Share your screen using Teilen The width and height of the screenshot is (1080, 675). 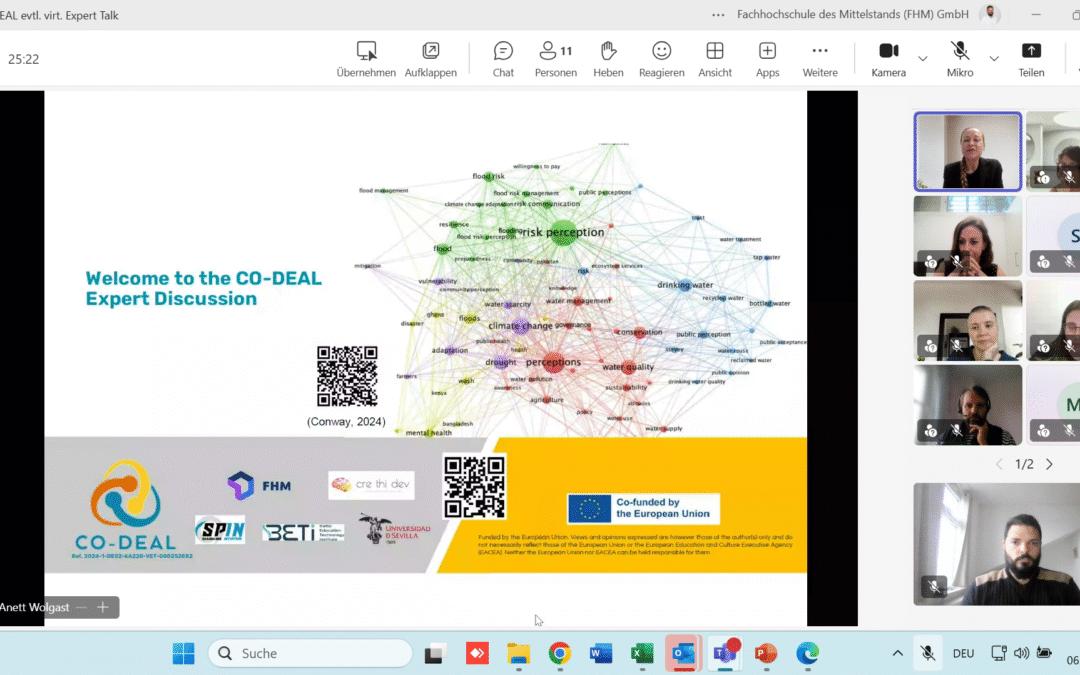(x=1031, y=59)
